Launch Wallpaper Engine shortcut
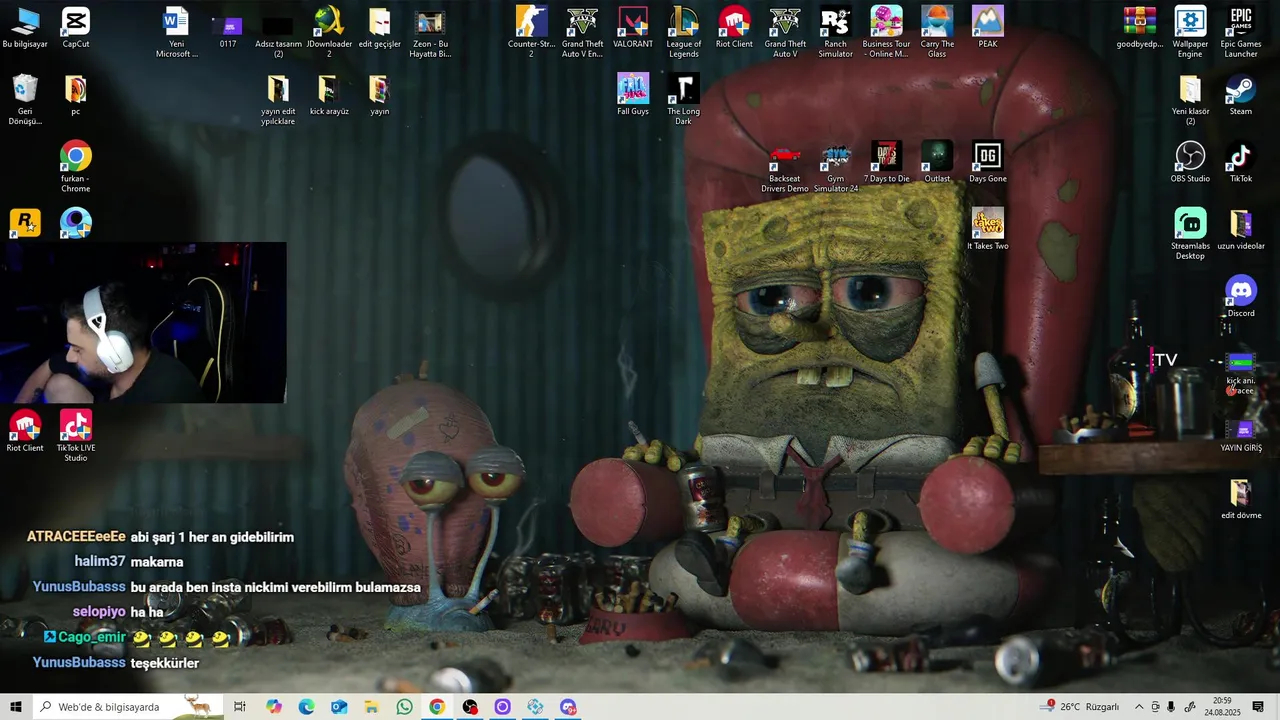Screen dimensions: 1280x720 [x=1190, y=32]
